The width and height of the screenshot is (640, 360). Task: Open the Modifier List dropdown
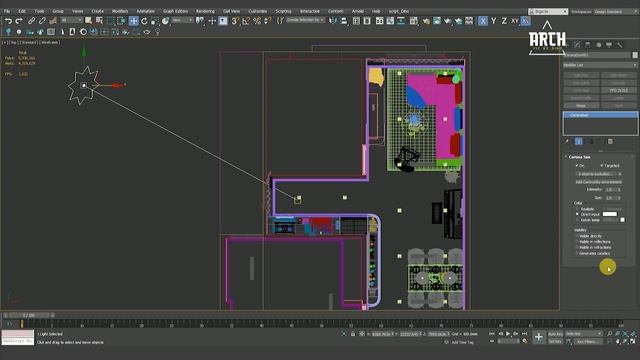(x=600, y=65)
